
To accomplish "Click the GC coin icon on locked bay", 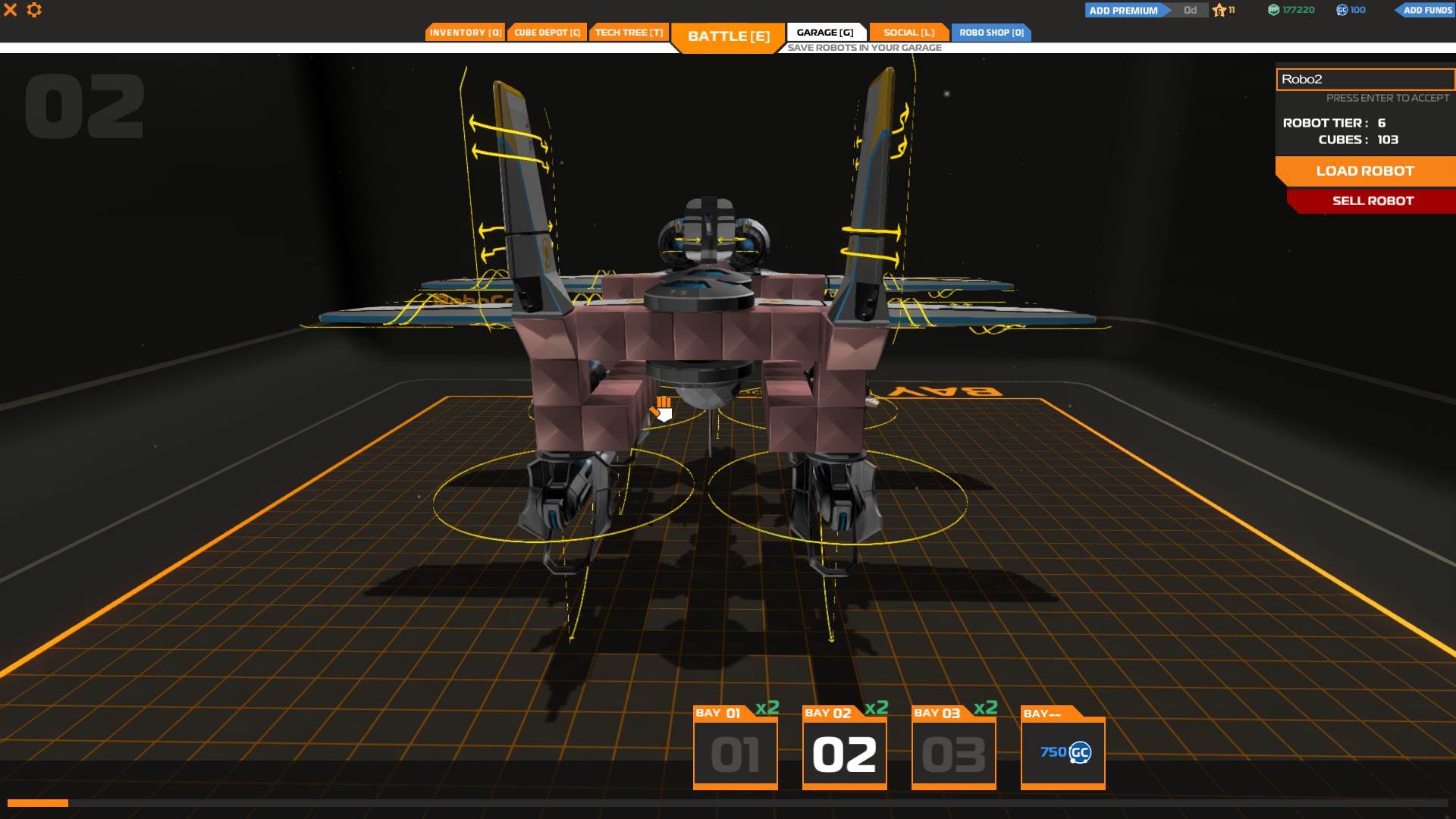I will (1079, 752).
